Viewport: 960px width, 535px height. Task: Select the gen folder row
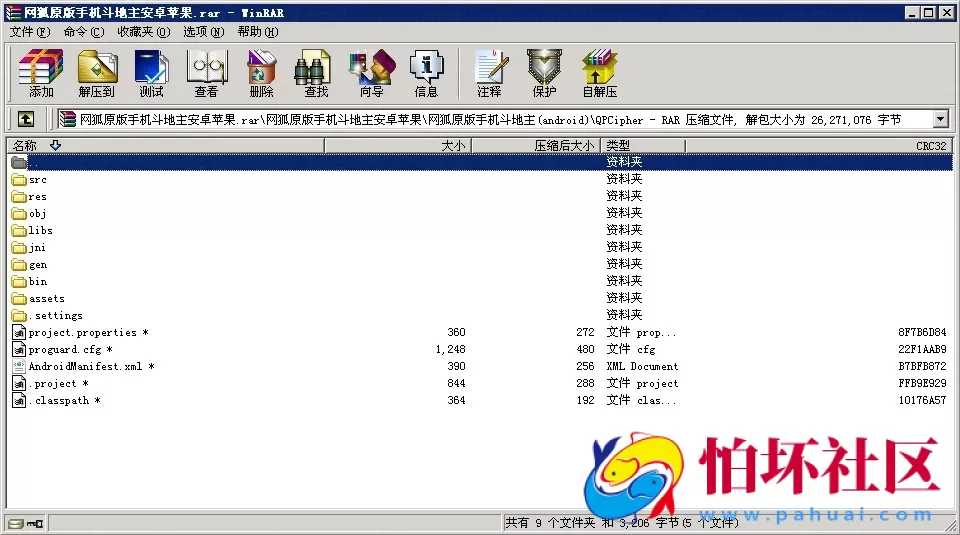tap(480, 264)
